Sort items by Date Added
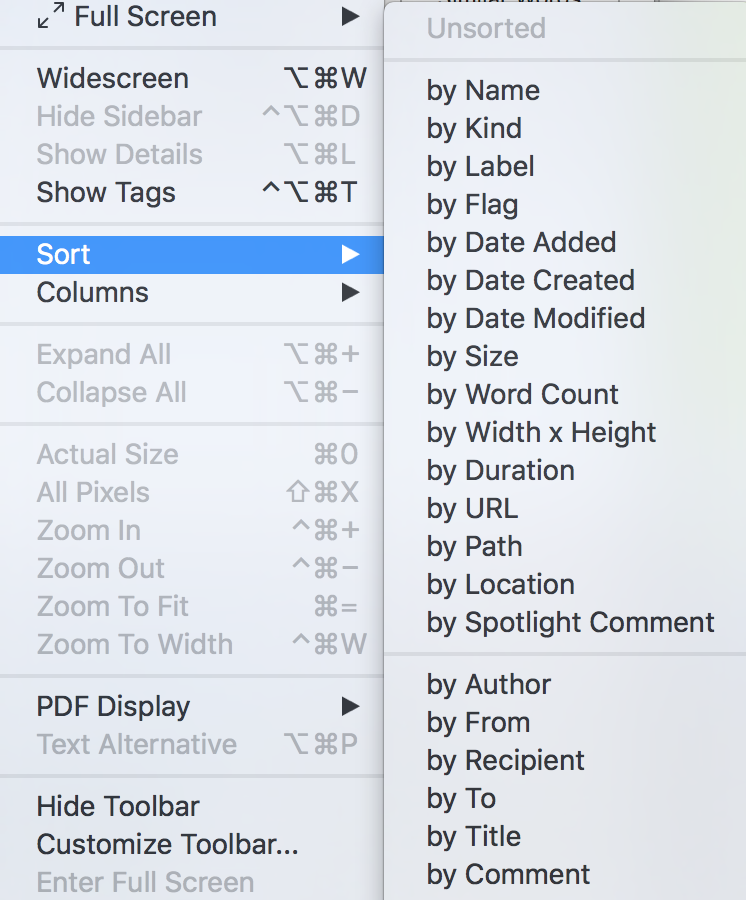 coord(565,242)
